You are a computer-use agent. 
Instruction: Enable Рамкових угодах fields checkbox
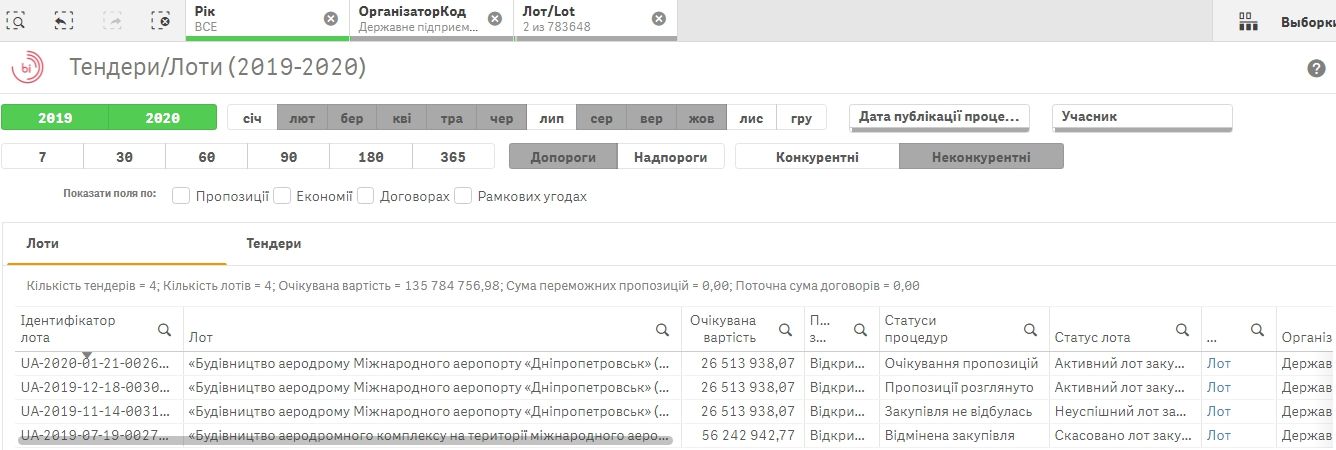463,196
